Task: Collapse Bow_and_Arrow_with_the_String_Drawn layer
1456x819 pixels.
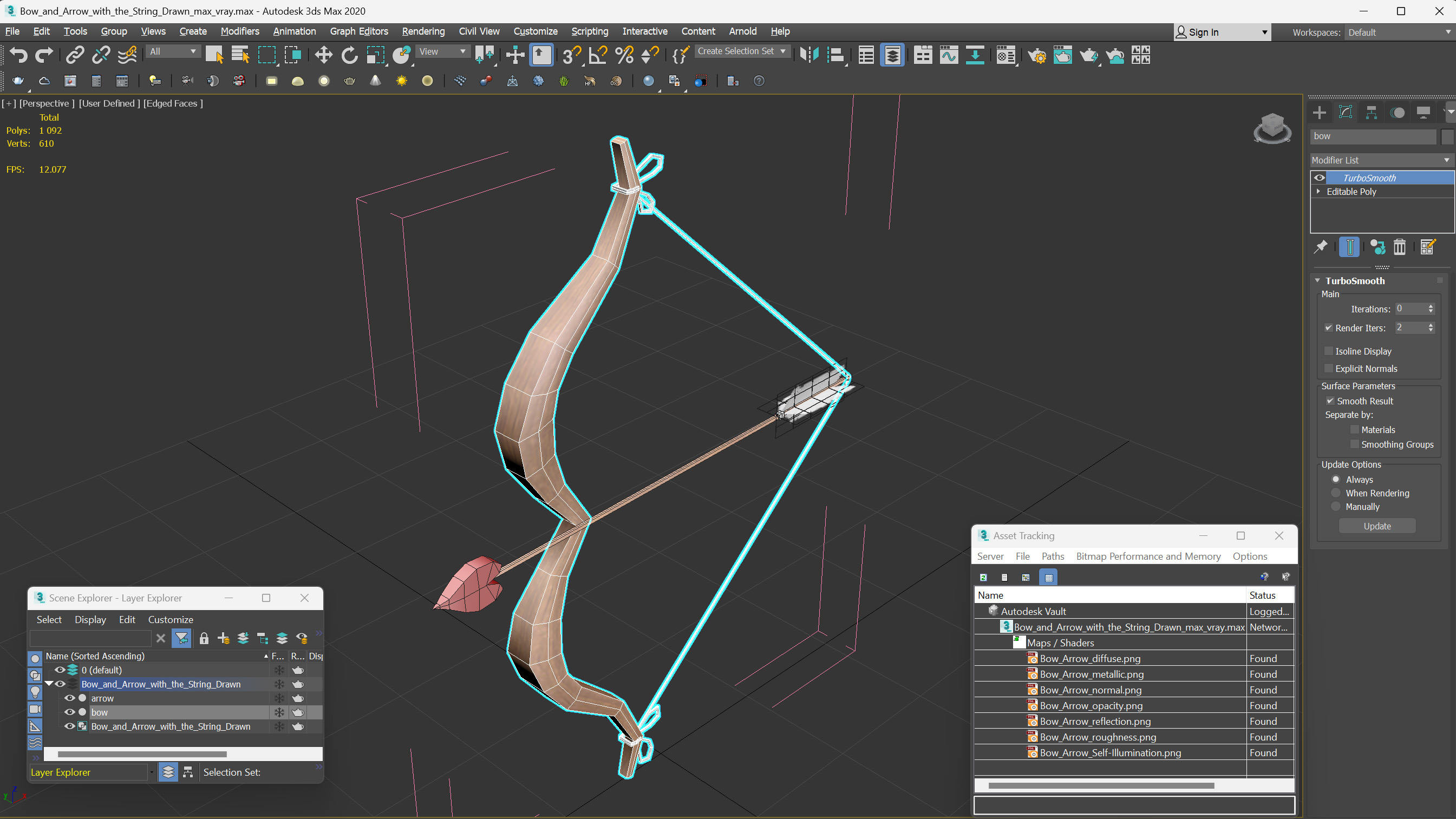Action: [49, 684]
